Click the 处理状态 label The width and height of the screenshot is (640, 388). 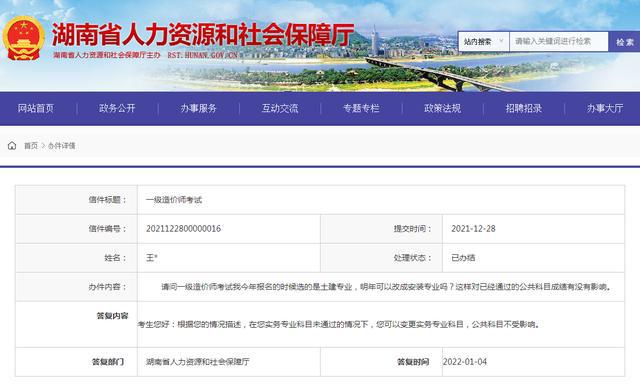tap(413, 258)
